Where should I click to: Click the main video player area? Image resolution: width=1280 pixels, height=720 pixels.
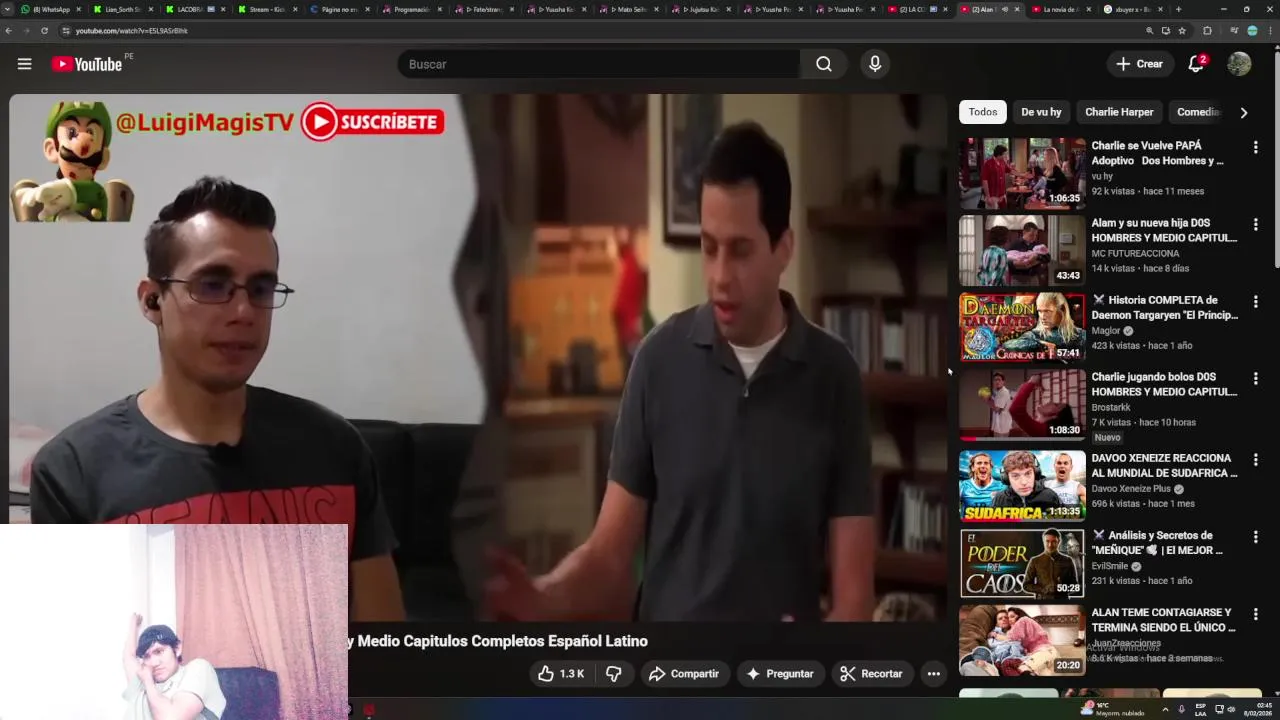(x=478, y=357)
